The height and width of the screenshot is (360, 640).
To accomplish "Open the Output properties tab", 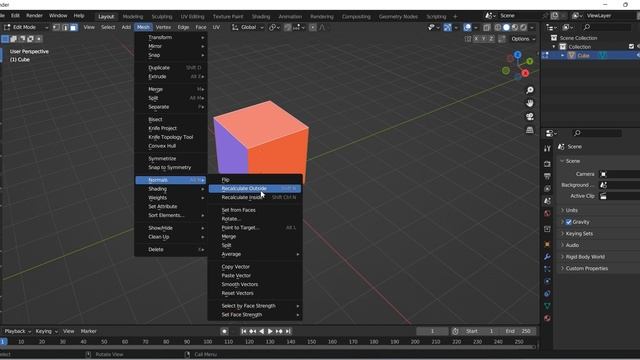I will [x=547, y=176].
